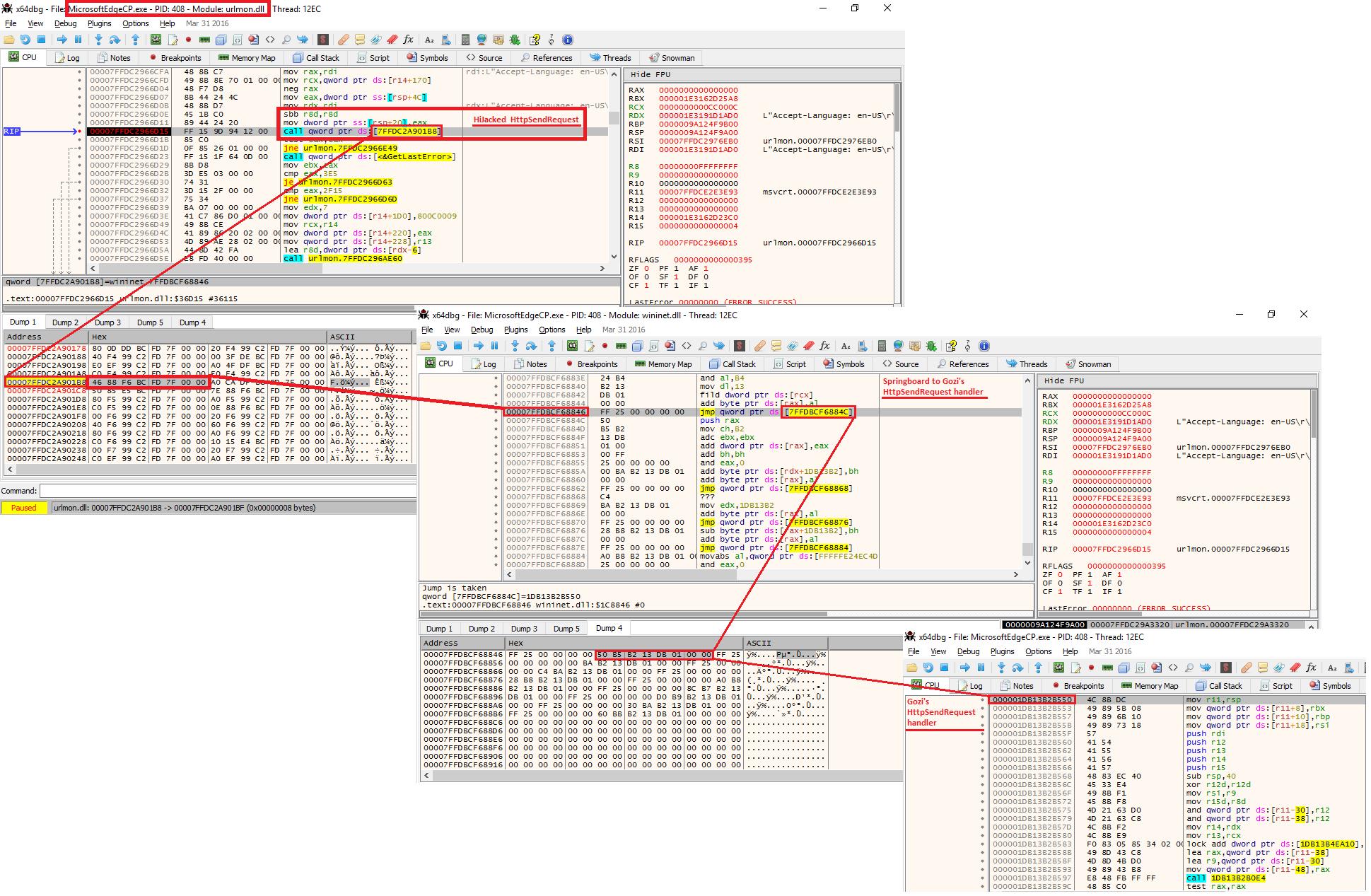Toggle Hide FPU in wininet.dll registers pane

pyautogui.click(x=1064, y=380)
